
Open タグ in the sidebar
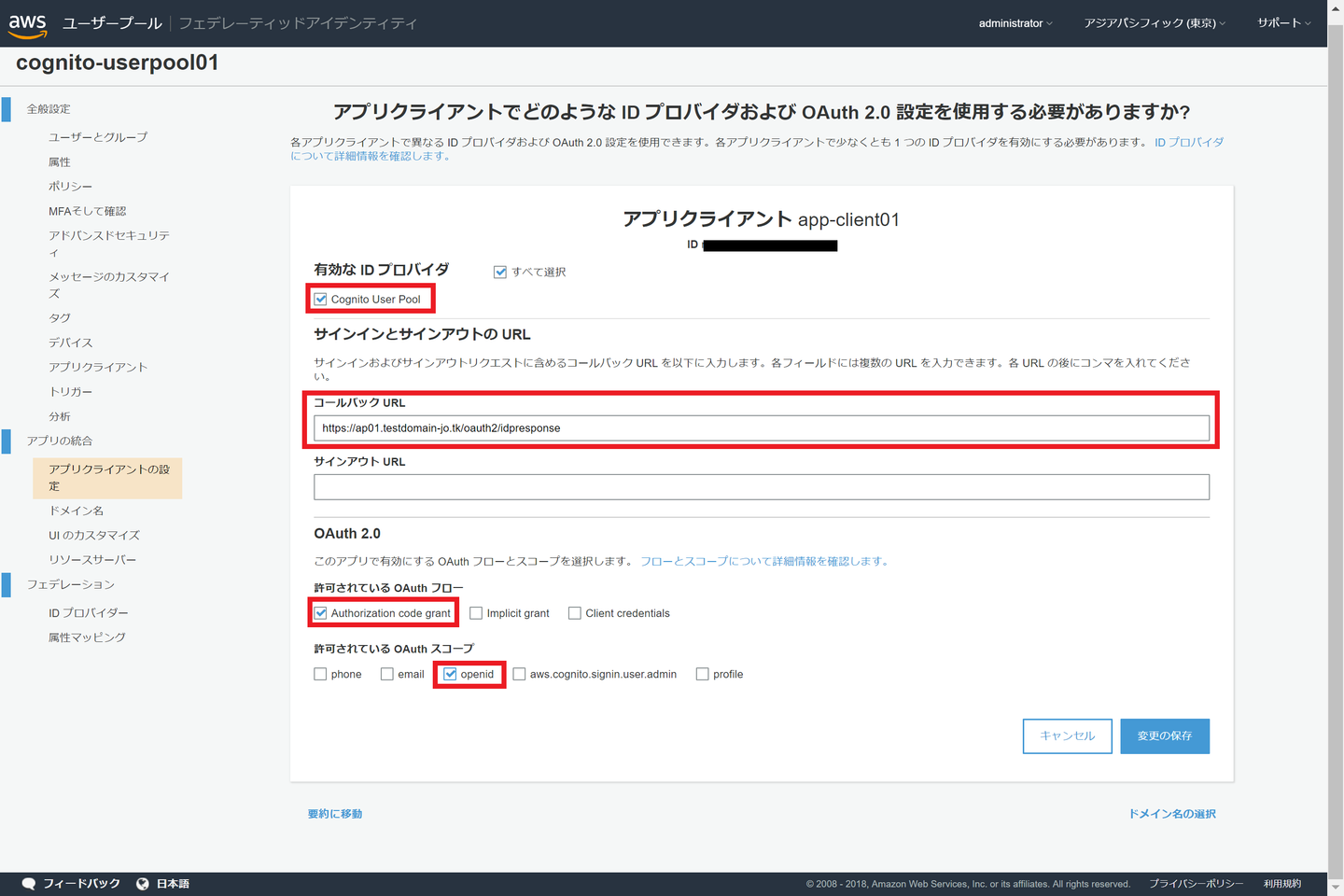pos(60,318)
